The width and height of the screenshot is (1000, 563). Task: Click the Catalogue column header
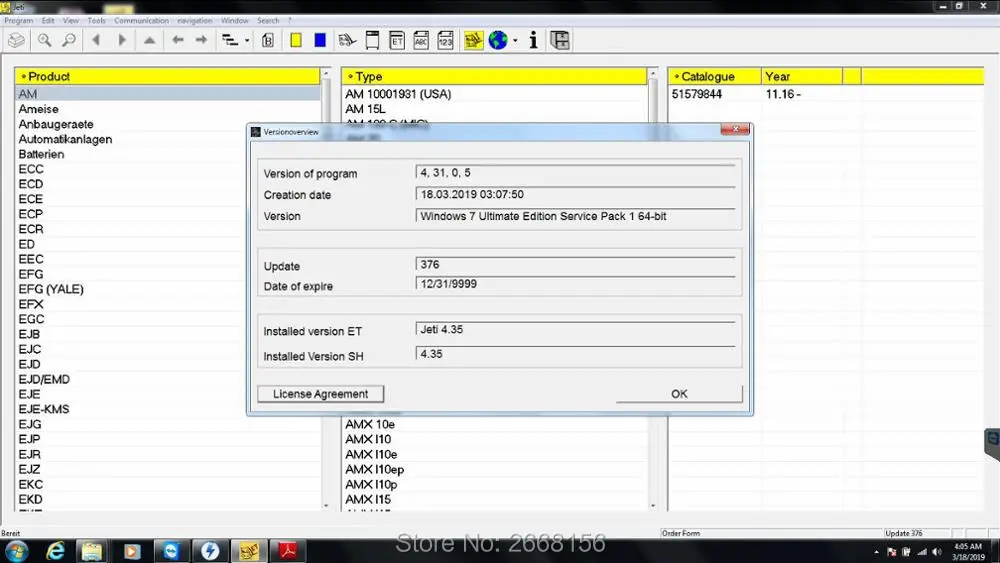714,77
